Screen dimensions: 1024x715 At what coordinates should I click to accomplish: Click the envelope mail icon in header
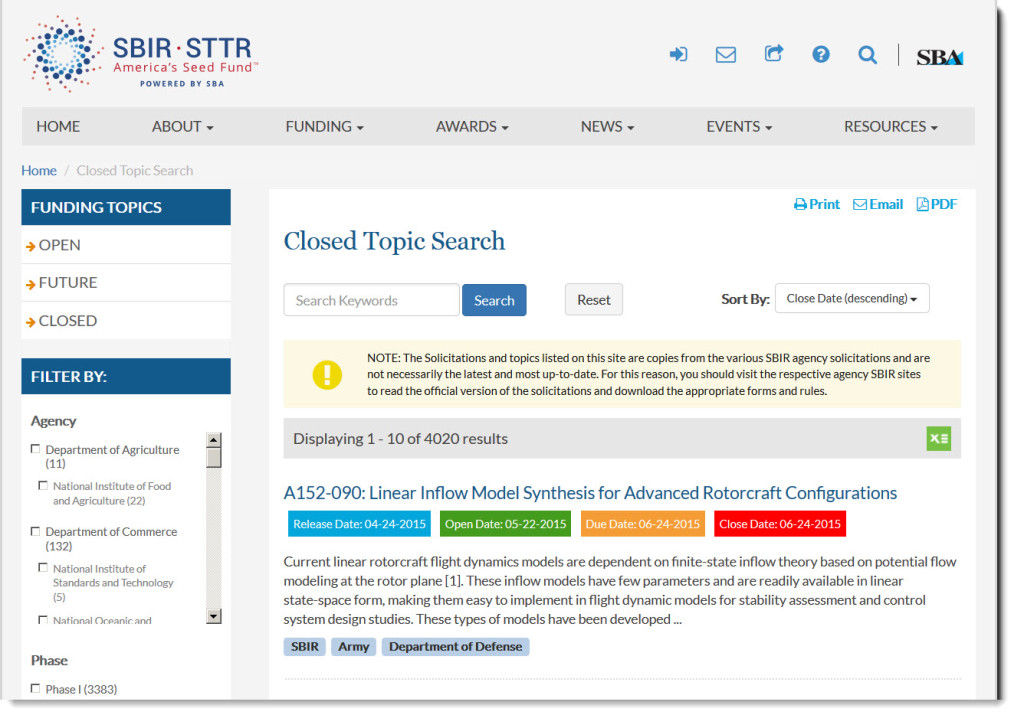point(726,55)
